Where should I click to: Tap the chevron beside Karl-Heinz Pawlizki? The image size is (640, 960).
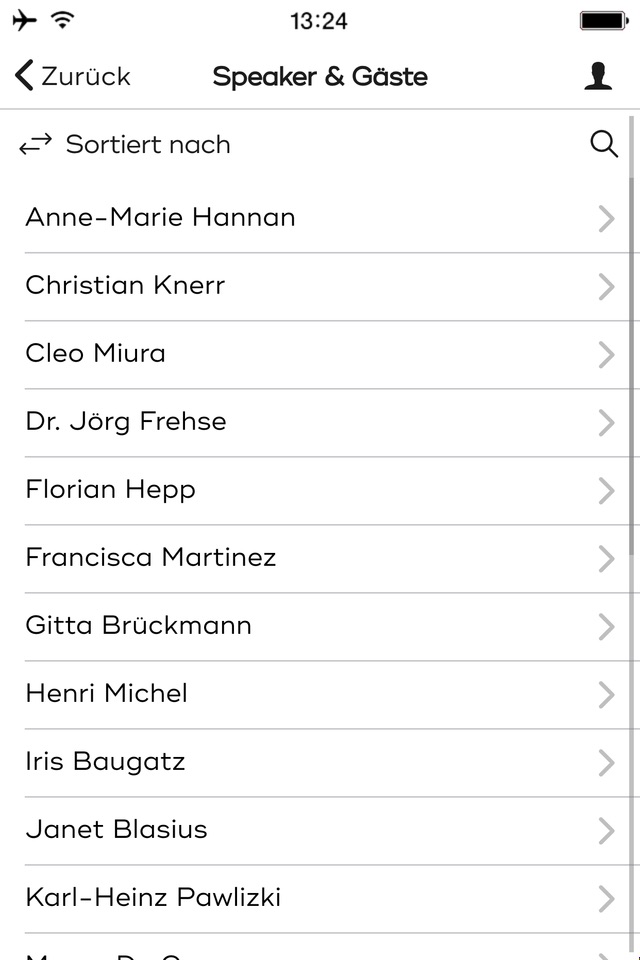coord(606,899)
